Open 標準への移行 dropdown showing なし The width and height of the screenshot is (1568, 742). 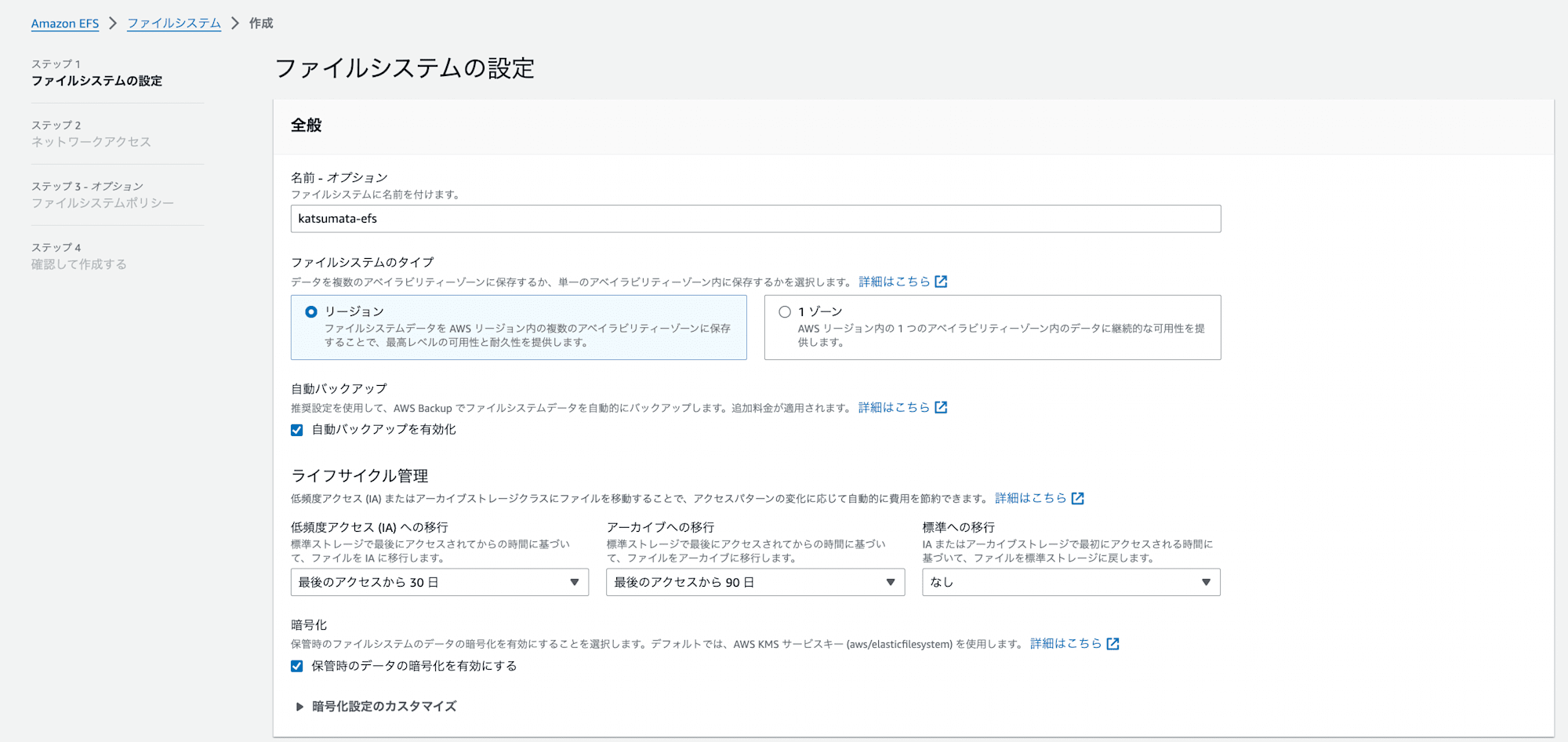[x=1071, y=582]
